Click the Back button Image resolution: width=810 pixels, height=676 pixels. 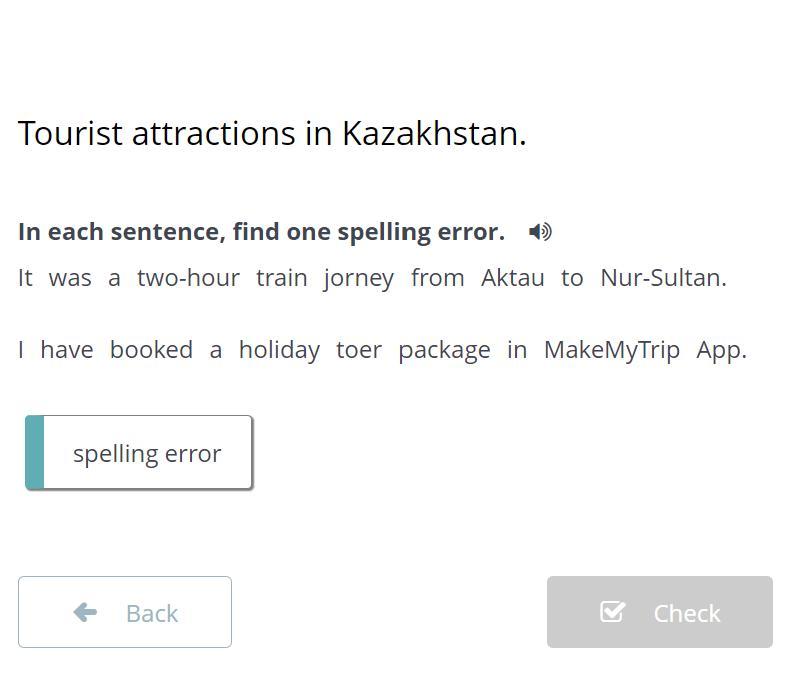pos(125,612)
